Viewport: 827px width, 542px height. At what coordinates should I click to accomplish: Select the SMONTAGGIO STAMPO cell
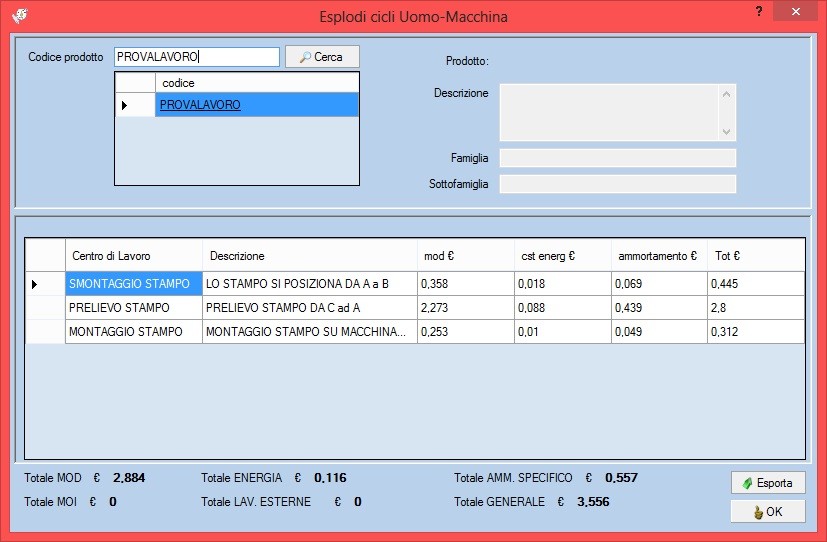(133, 284)
